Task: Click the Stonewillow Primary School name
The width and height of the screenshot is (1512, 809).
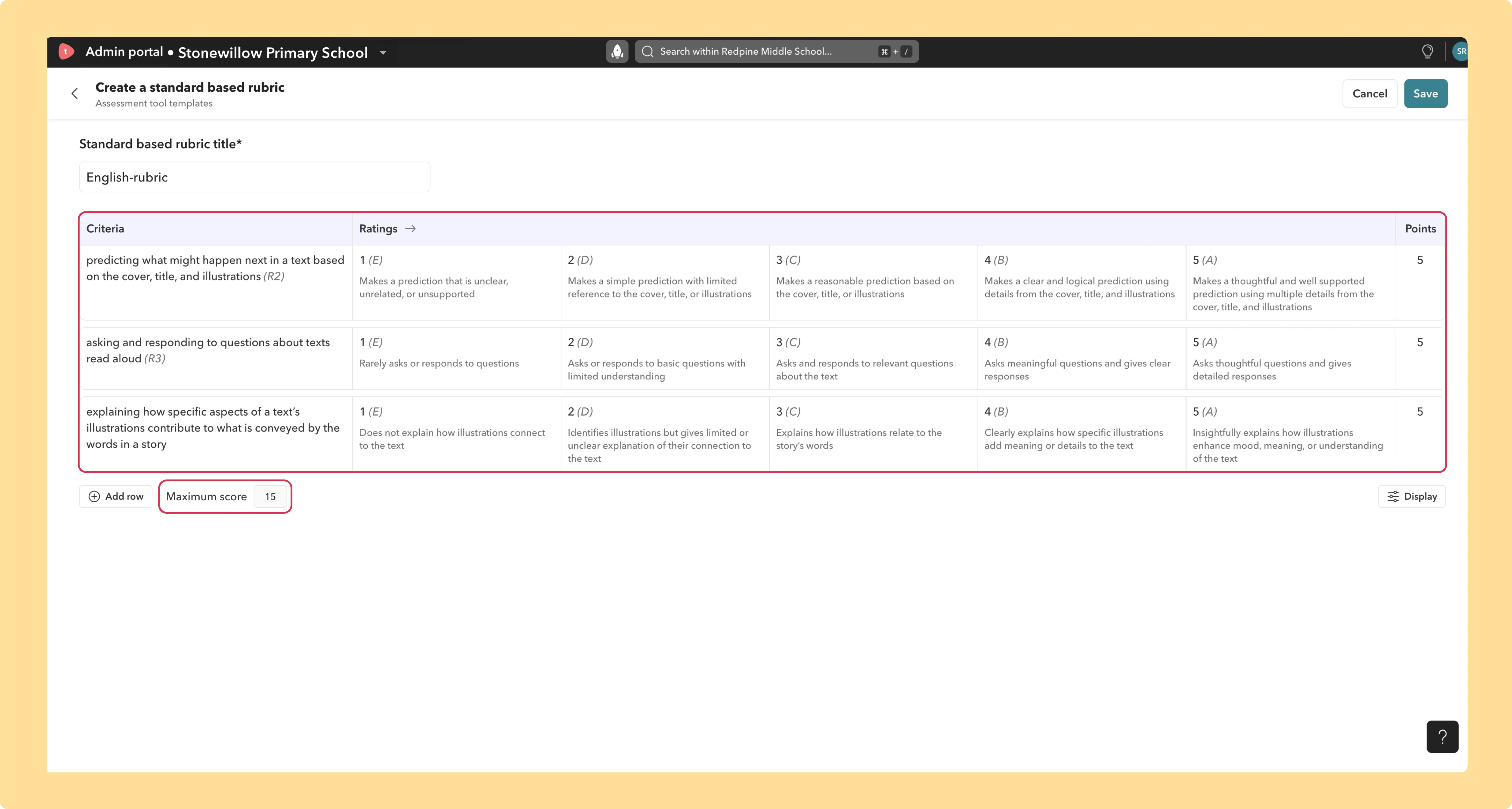Action: (x=273, y=52)
